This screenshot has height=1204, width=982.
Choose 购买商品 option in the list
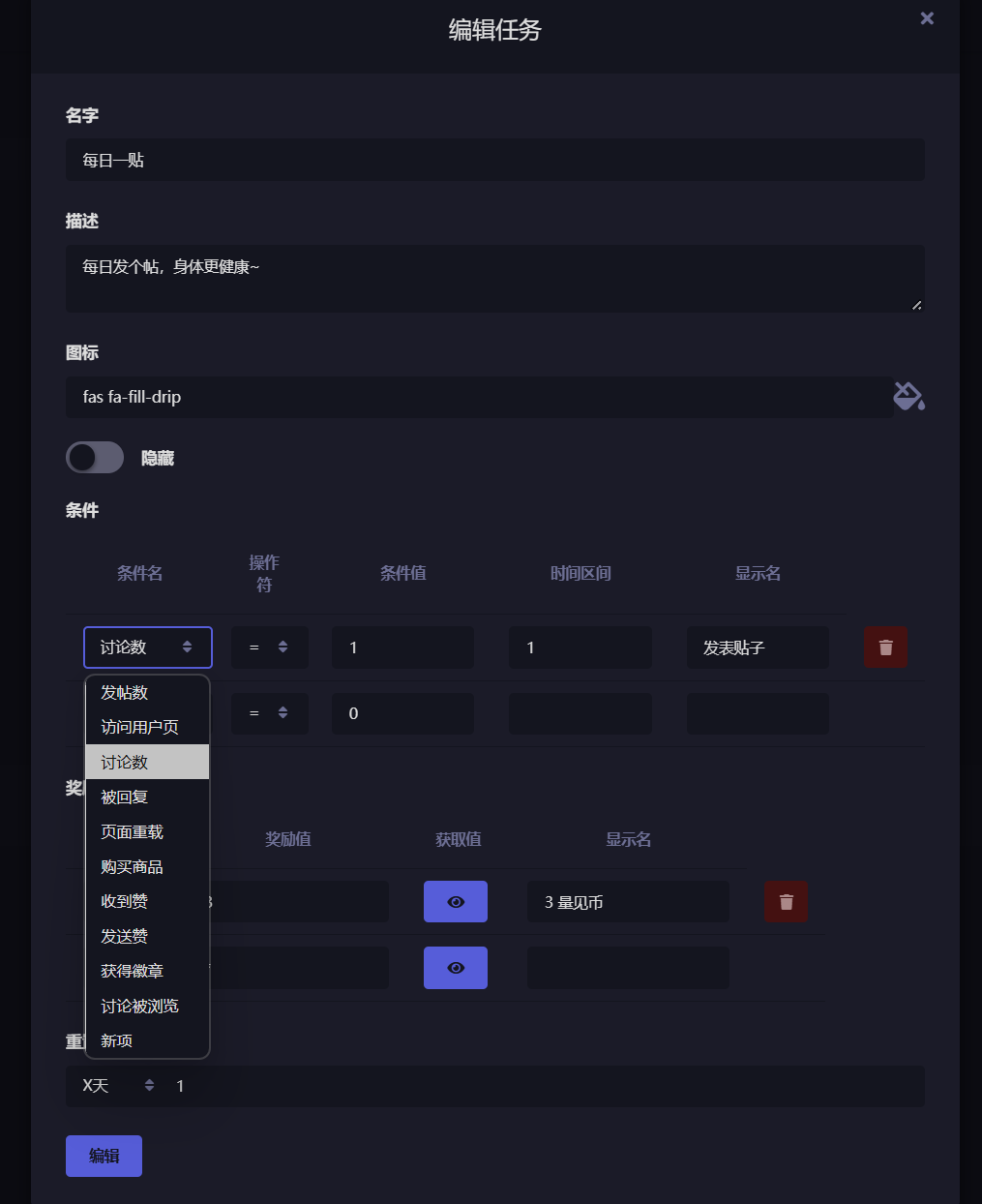pos(148,866)
